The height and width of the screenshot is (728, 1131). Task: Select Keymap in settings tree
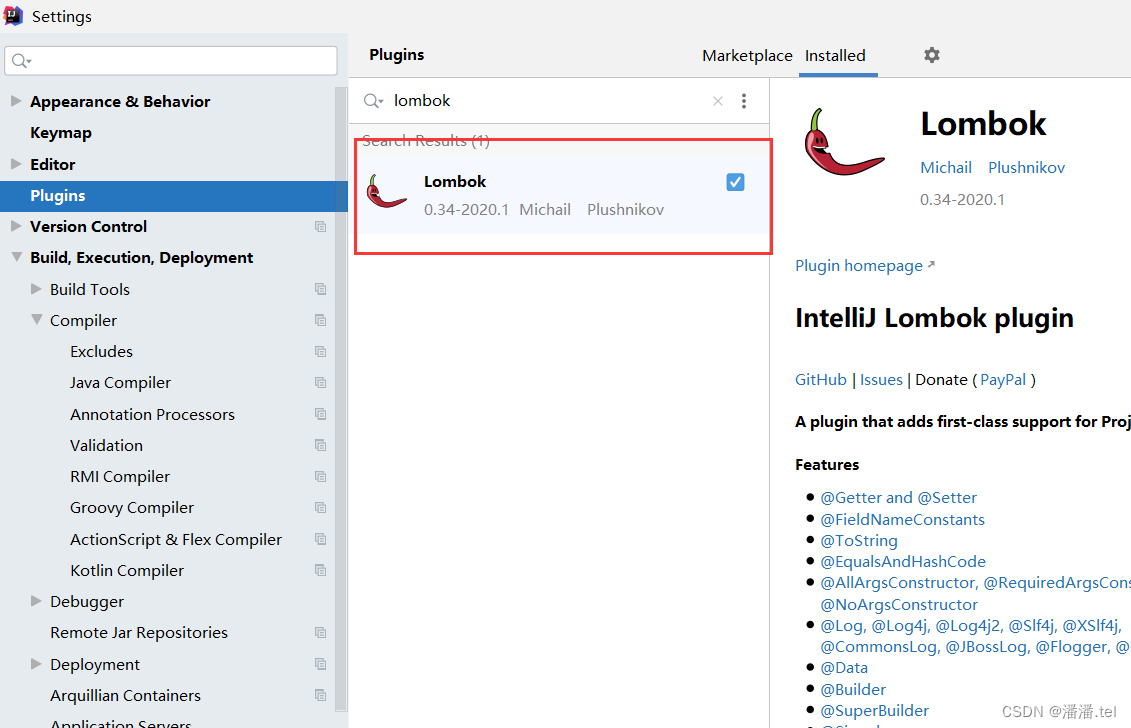click(61, 133)
